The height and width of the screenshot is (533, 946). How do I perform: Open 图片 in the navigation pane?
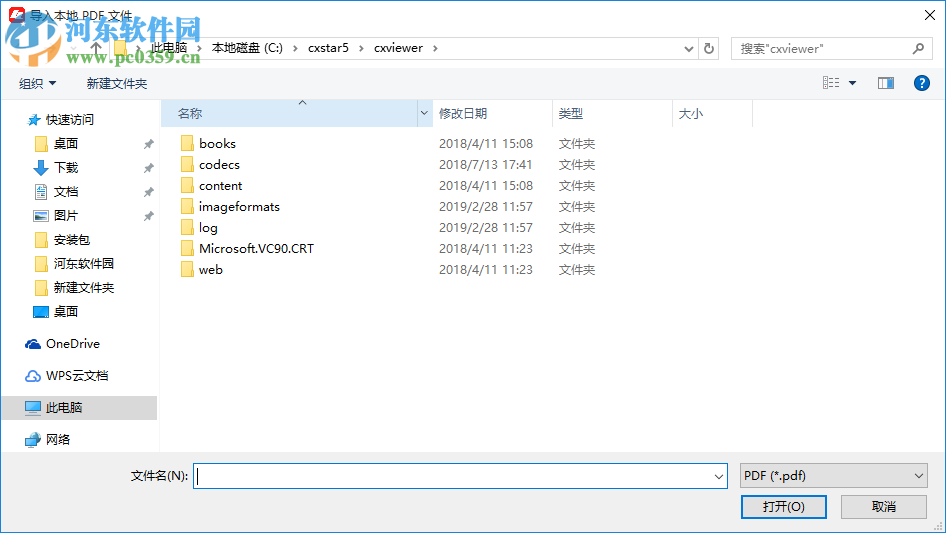(x=65, y=215)
